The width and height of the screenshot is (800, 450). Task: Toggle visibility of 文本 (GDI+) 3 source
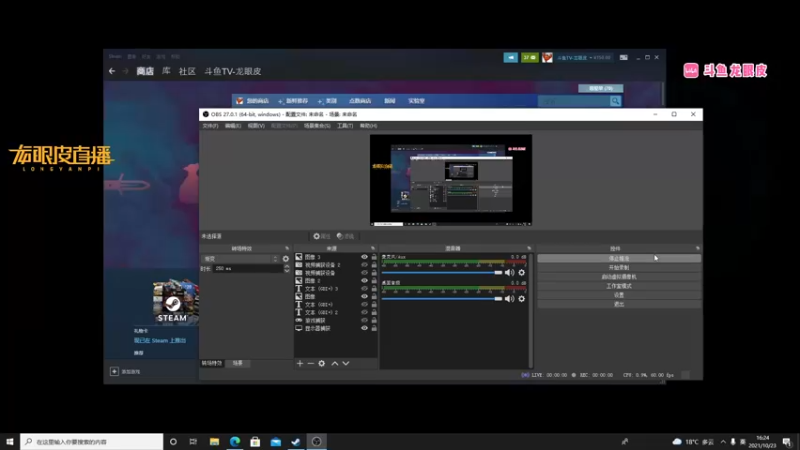coord(364,289)
